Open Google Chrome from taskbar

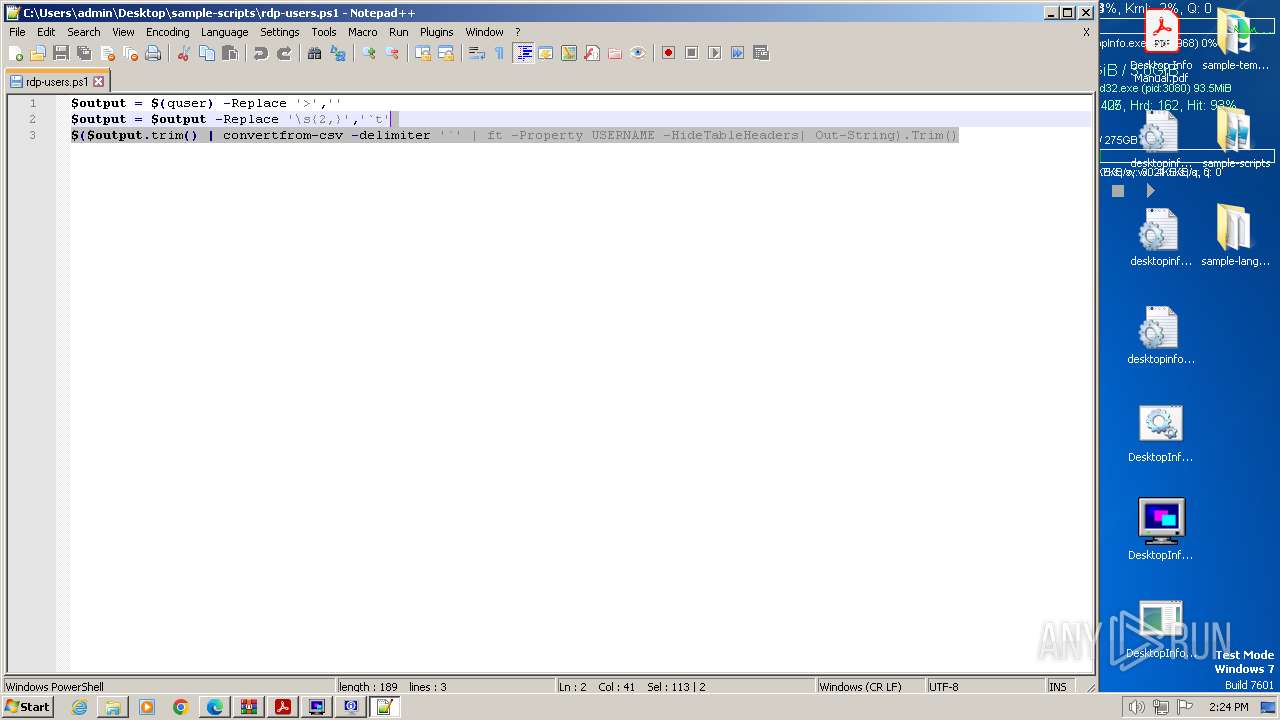181,707
